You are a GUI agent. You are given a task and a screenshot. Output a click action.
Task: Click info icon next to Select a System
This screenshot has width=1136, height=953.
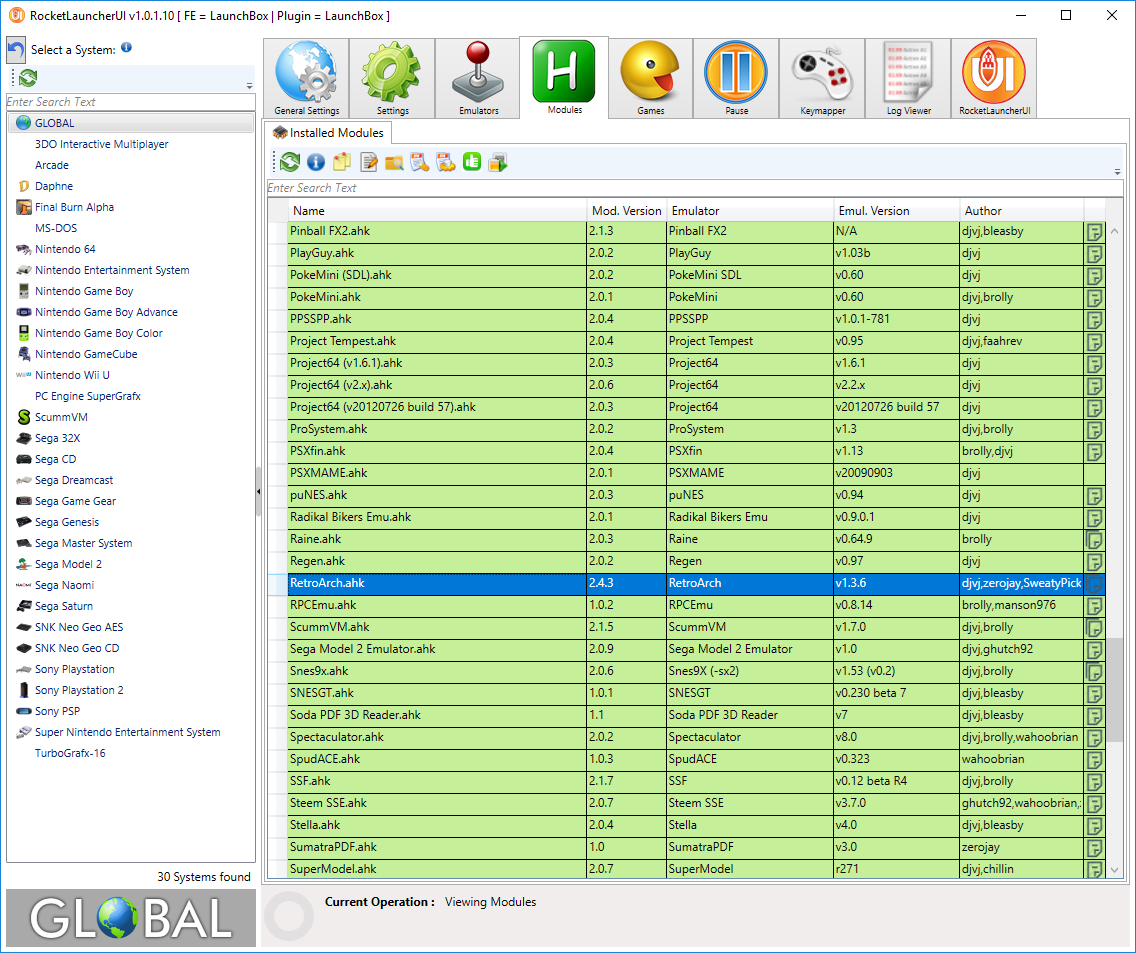point(126,47)
